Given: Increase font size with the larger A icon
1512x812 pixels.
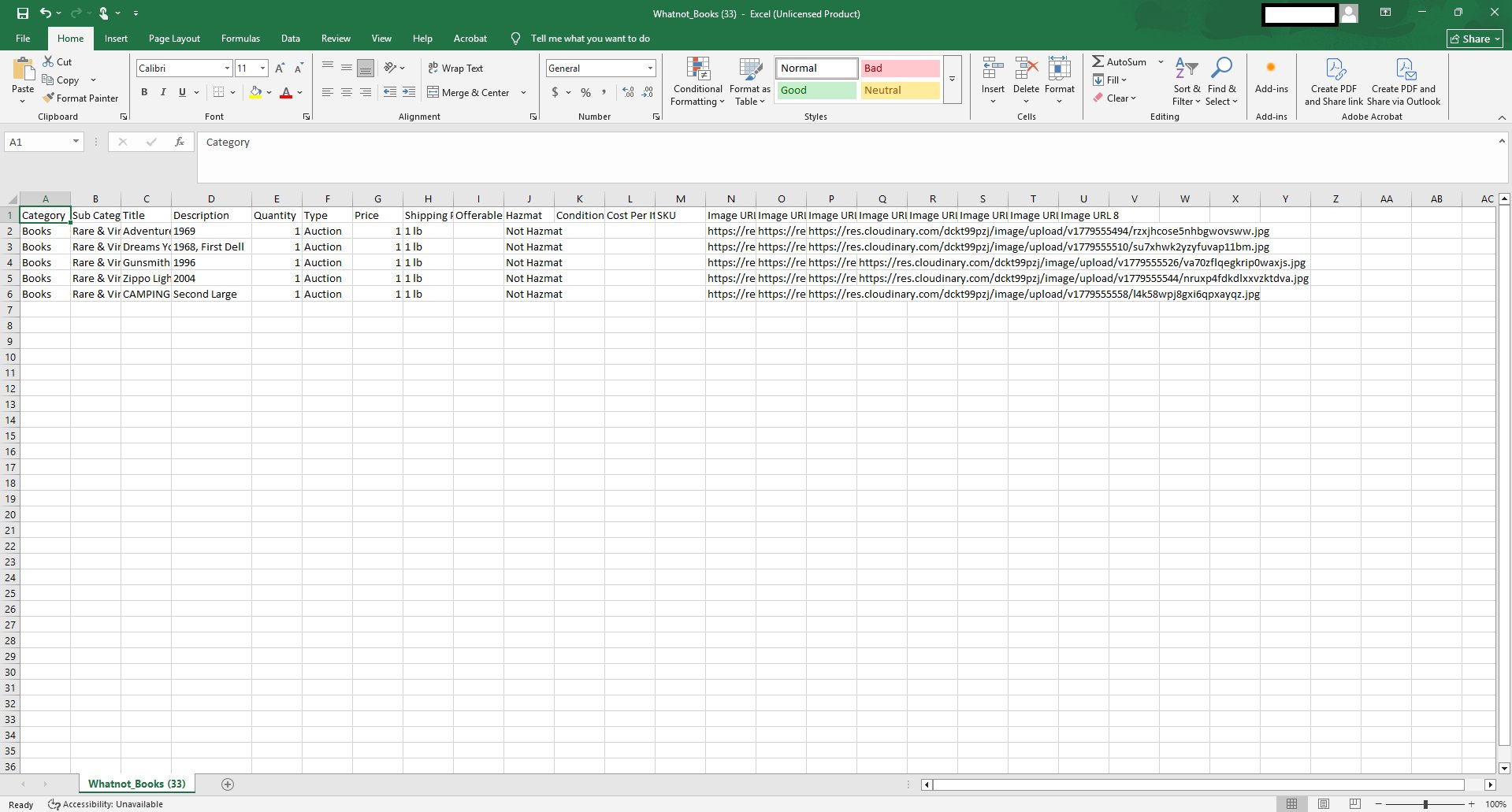Looking at the screenshot, I should point(280,69).
